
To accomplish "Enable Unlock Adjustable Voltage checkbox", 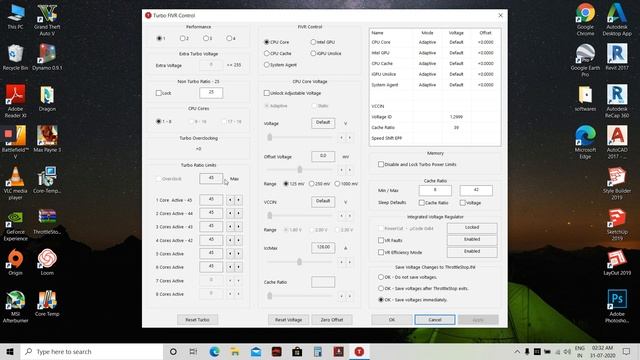I will point(267,93).
